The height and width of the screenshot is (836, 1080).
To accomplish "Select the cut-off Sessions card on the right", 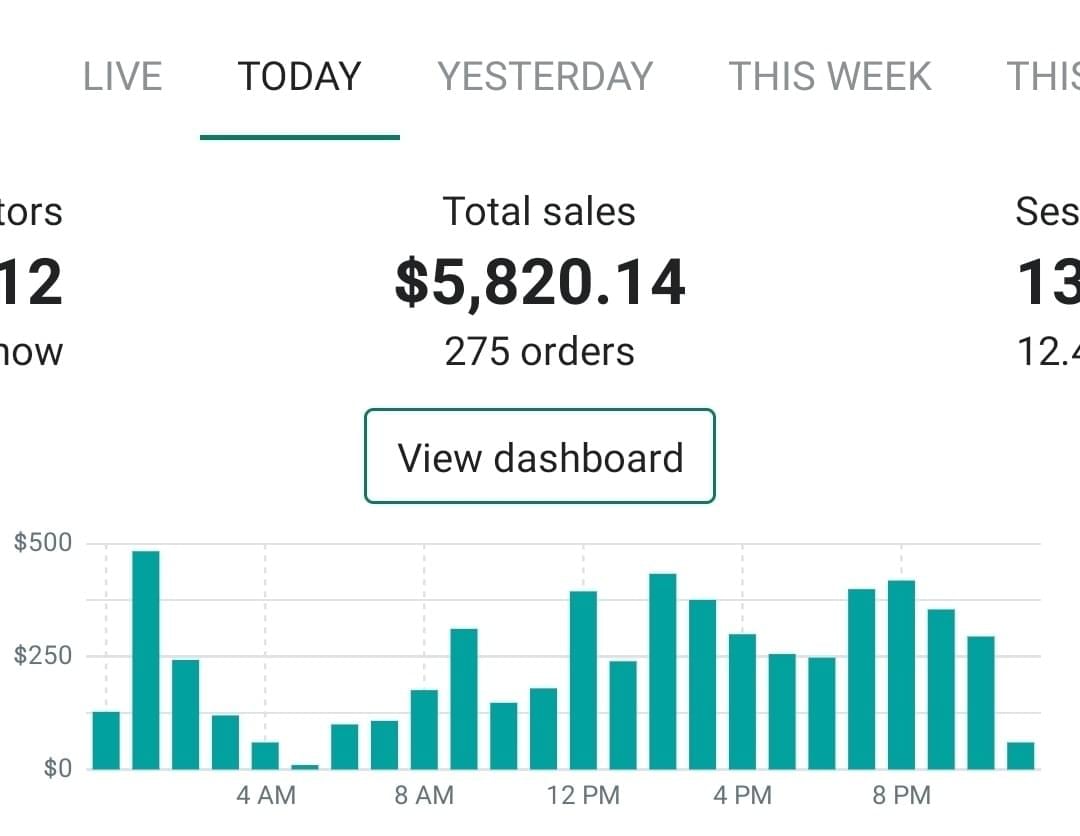I will pos(1047,282).
